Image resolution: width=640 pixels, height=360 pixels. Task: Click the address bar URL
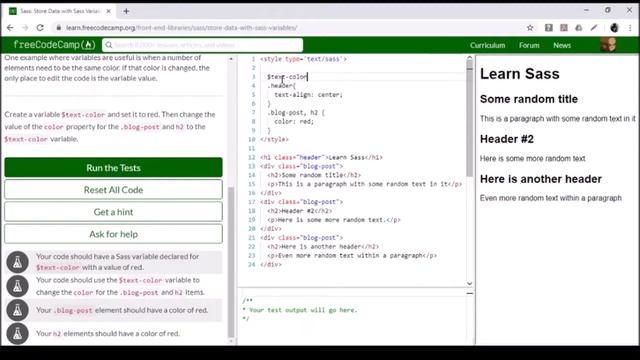(x=182, y=28)
